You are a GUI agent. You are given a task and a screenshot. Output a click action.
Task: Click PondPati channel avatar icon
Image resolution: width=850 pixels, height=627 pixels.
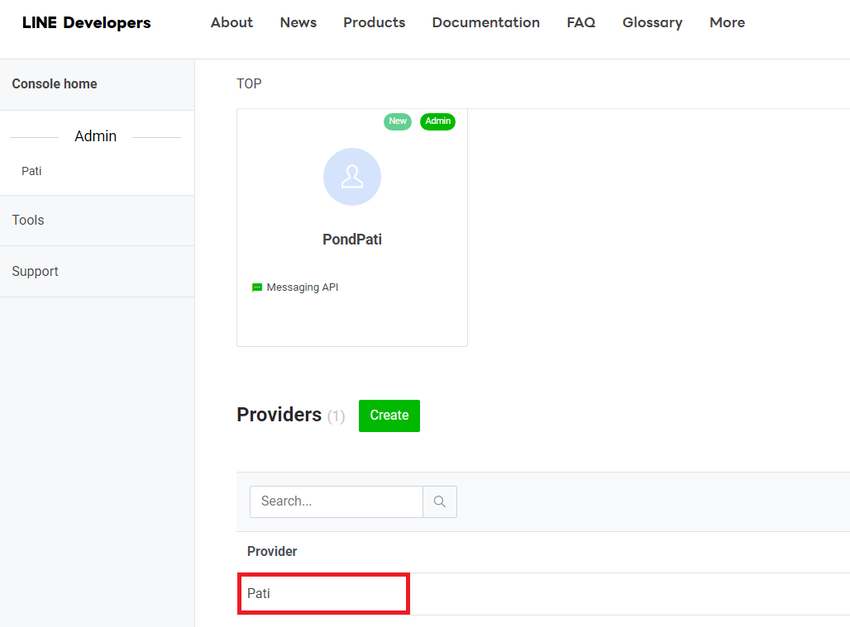352,177
